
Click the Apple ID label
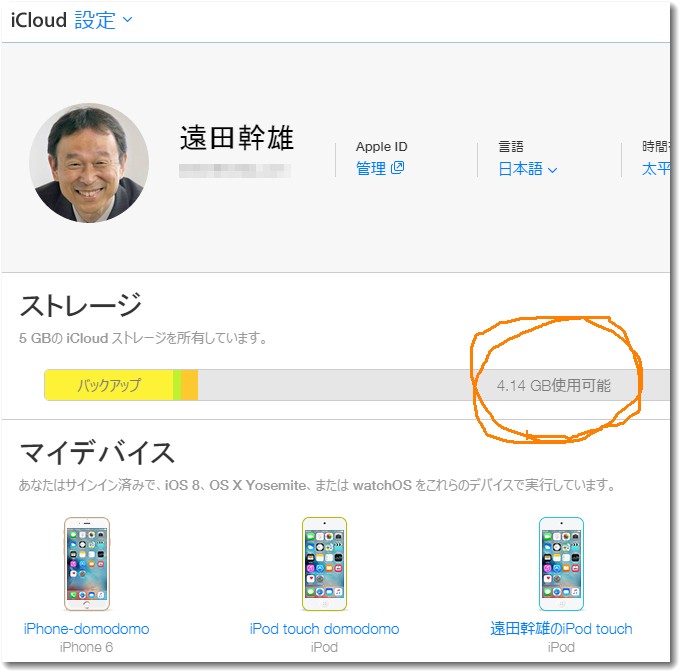(382, 147)
